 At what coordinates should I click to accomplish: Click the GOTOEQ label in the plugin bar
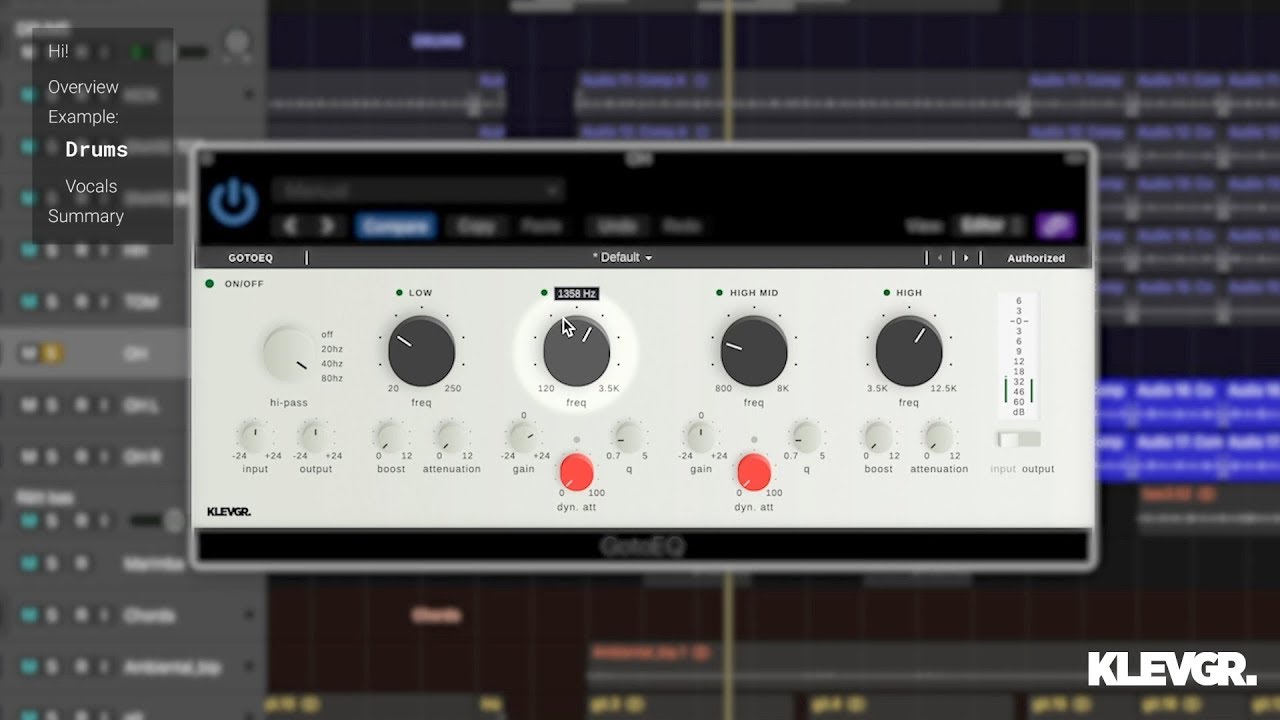250,258
